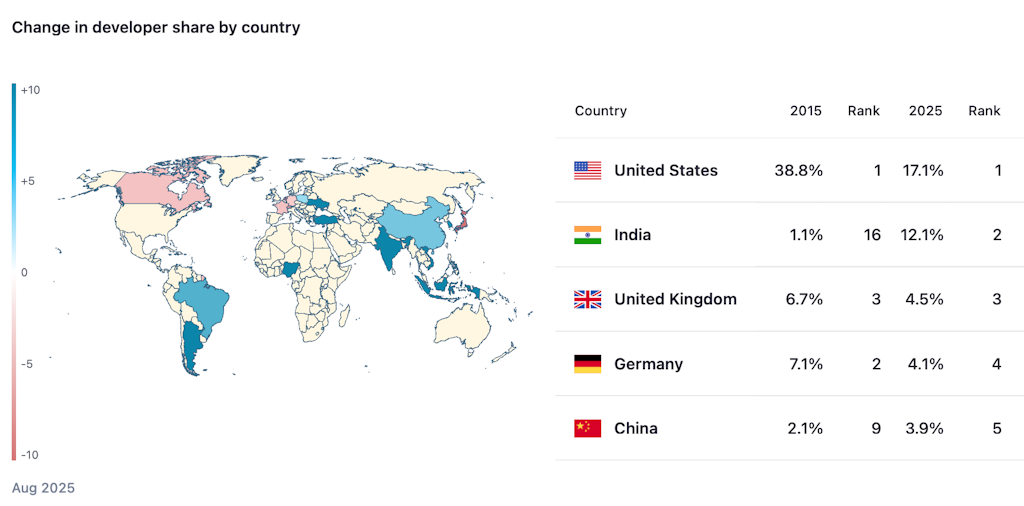The width and height of the screenshot is (1024, 506).
Task: Click the Germany flag icon
Action: tap(587, 364)
